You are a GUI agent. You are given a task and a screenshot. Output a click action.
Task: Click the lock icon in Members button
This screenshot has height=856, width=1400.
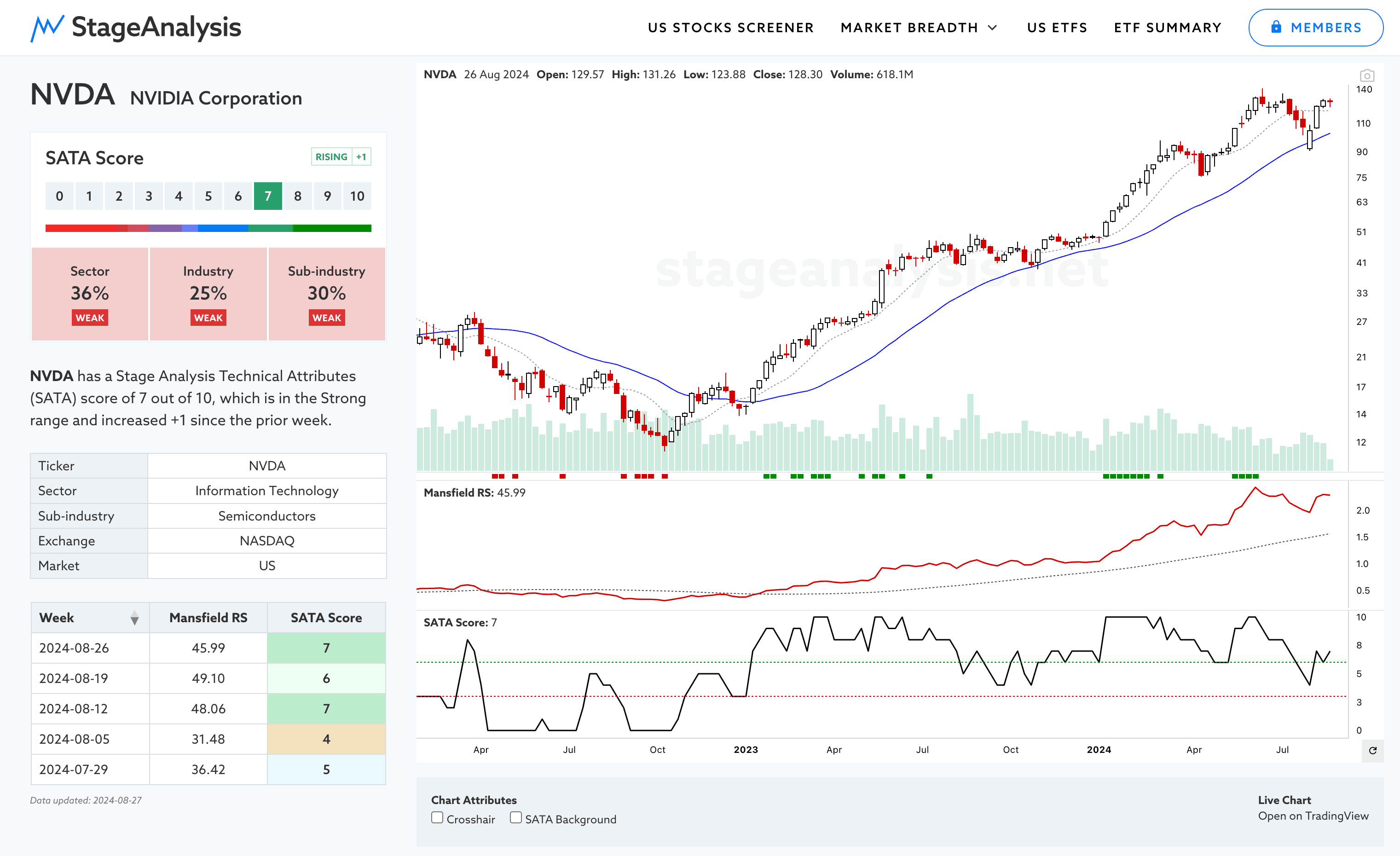pos(1276,27)
